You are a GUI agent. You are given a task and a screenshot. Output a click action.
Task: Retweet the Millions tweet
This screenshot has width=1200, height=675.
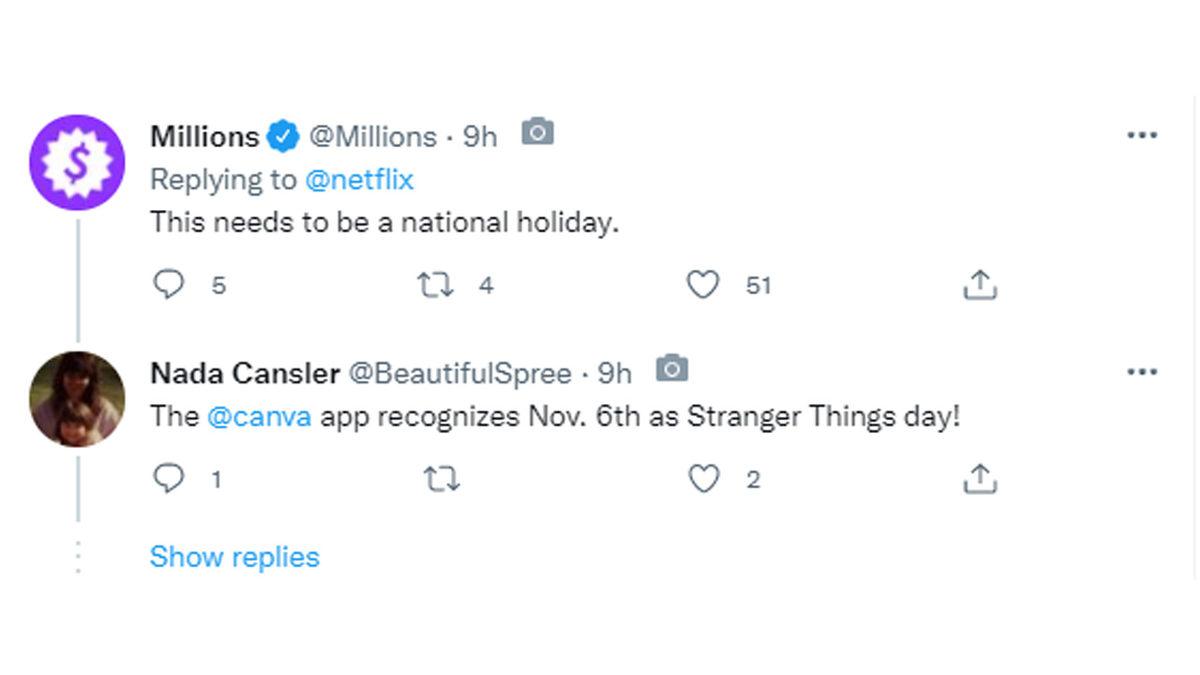435,286
